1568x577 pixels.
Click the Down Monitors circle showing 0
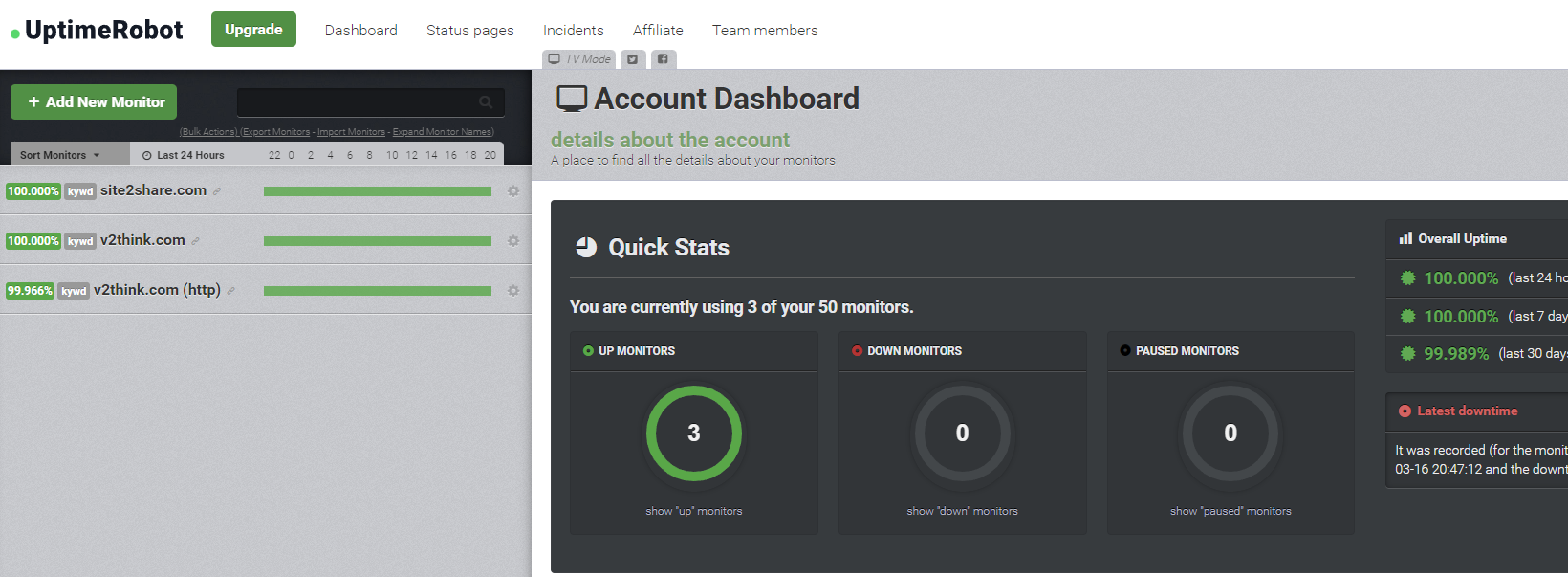[962, 433]
